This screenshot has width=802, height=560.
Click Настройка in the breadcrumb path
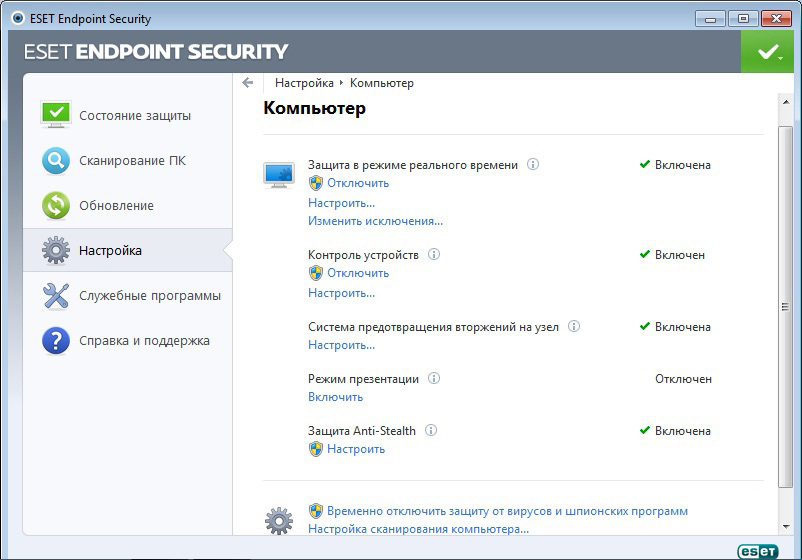pyautogui.click(x=304, y=83)
